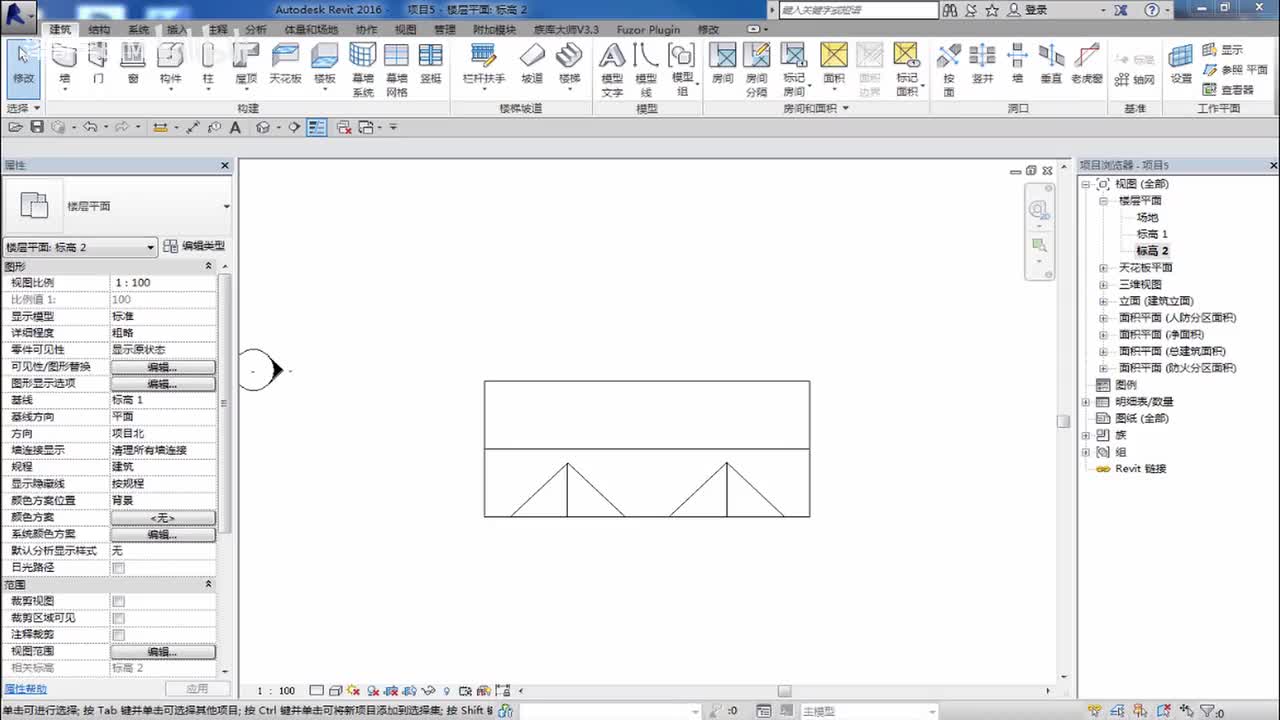This screenshot has width=1280, height=720.
Task: Click the 幕墙系统 curtain system tool
Action: 363,70
